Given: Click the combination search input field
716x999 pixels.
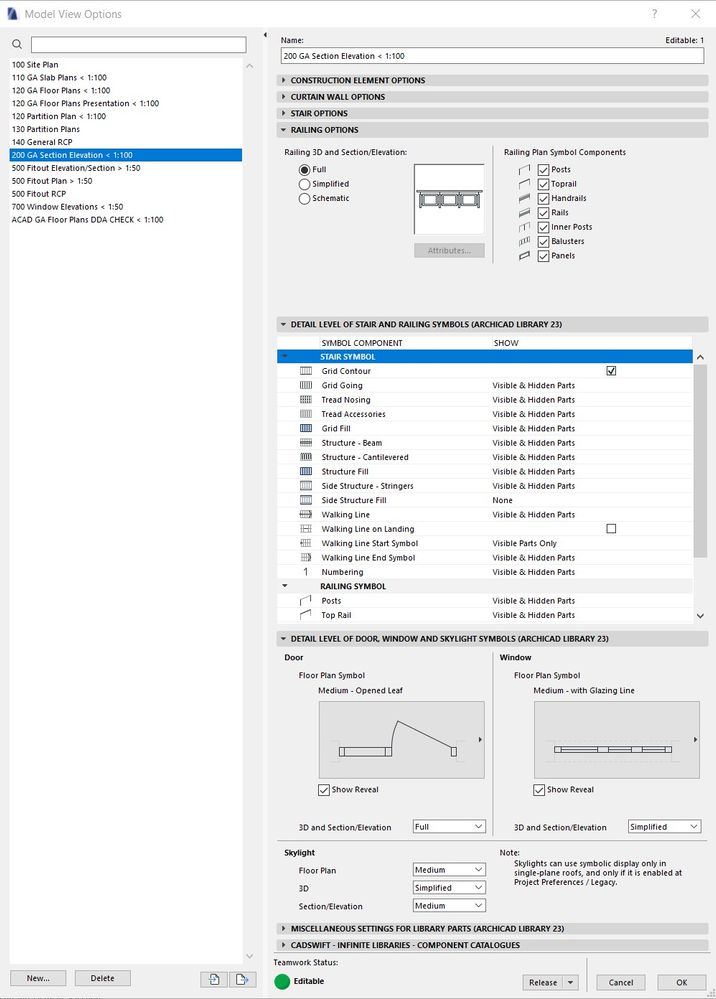Looking at the screenshot, I should point(139,45).
